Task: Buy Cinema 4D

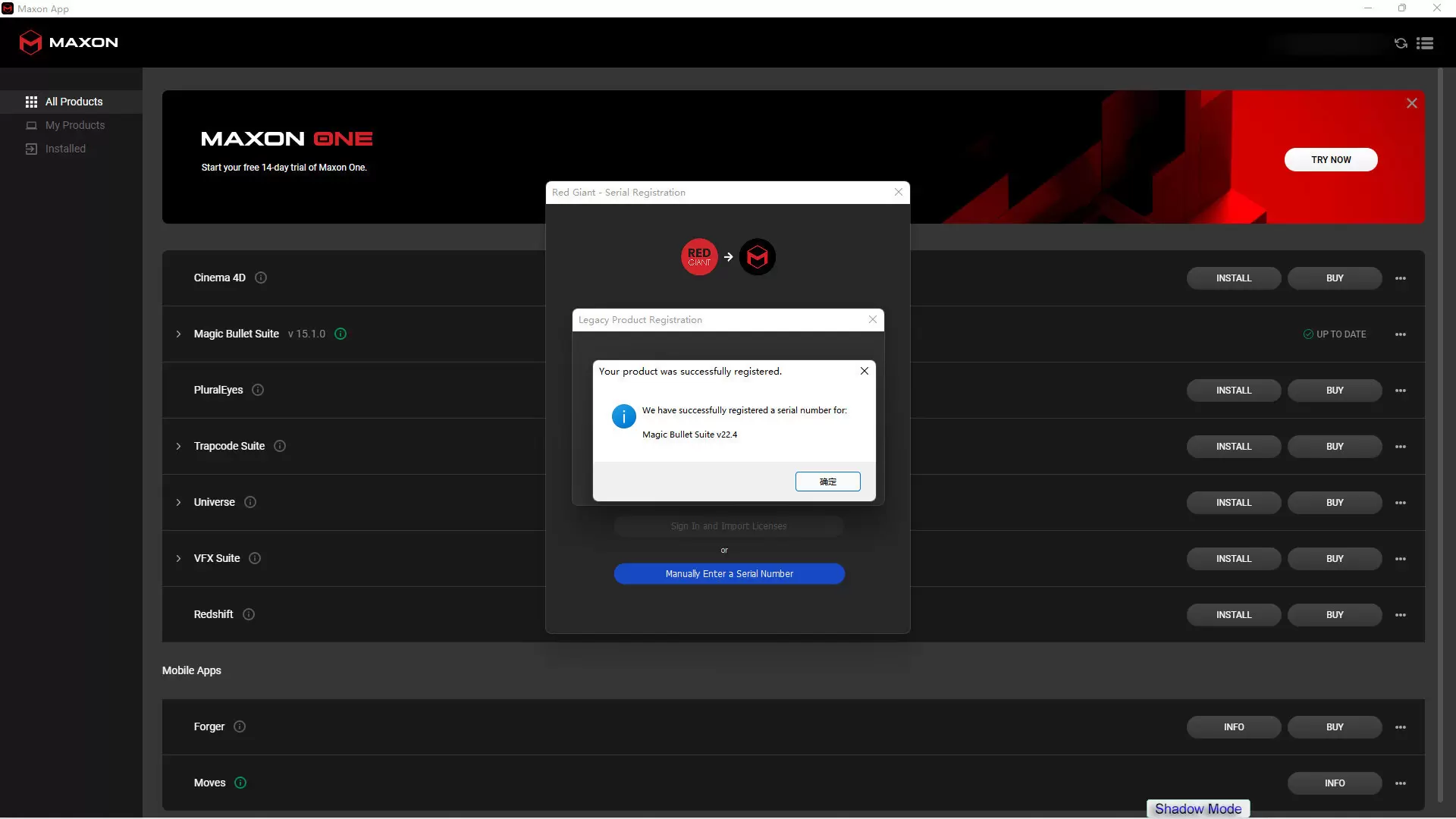Action: [x=1335, y=278]
